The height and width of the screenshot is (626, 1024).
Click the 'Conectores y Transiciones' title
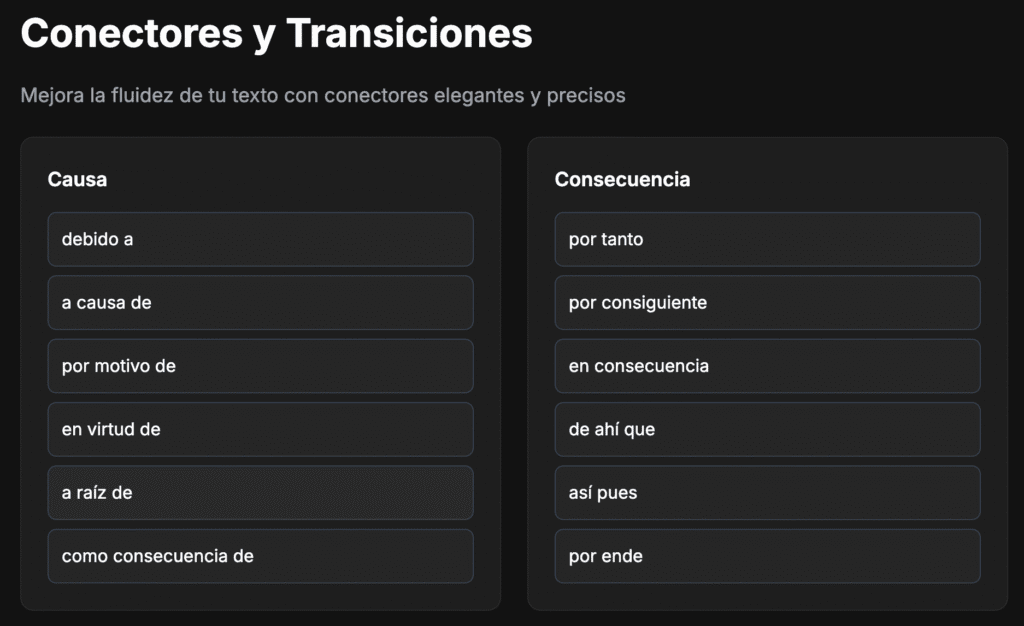276,33
